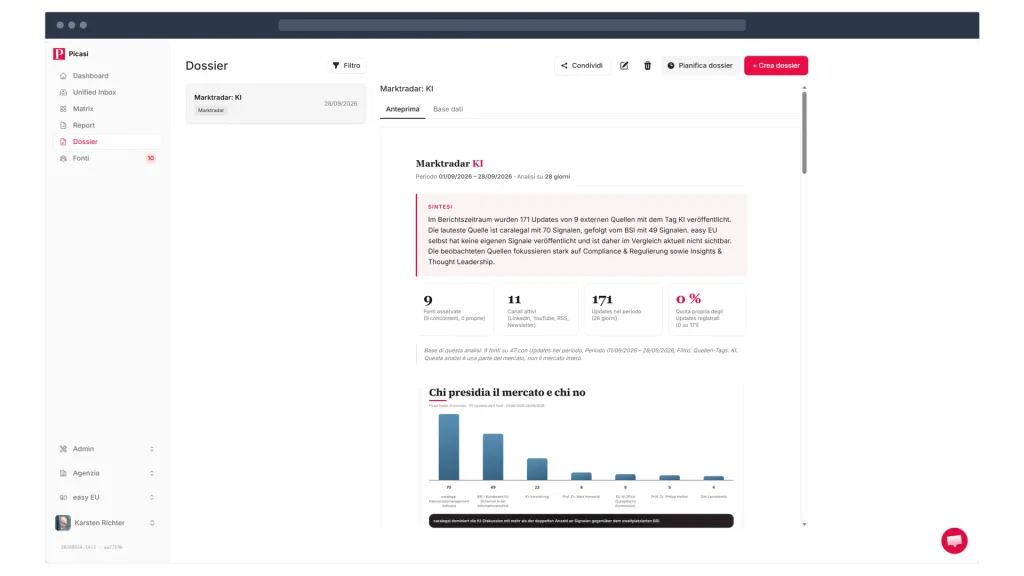The height and width of the screenshot is (576, 1024).
Task: Click the Pianifica dossier button
Action: tap(699, 65)
